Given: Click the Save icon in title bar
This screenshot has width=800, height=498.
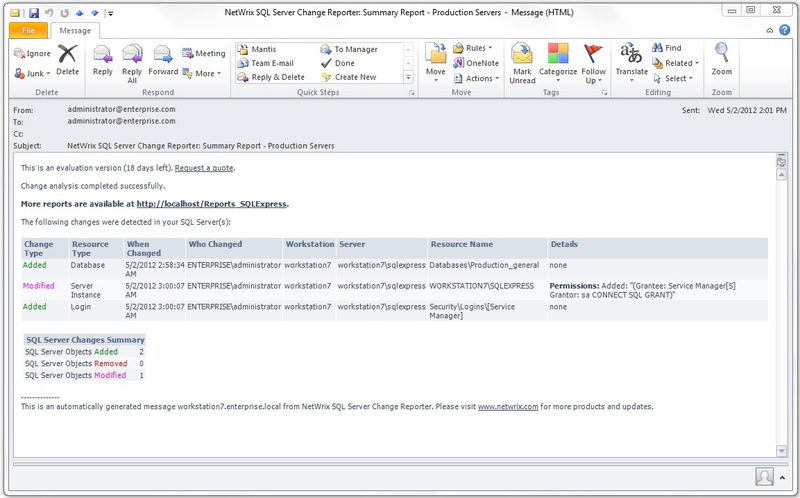Looking at the screenshot, I should 34,13.
